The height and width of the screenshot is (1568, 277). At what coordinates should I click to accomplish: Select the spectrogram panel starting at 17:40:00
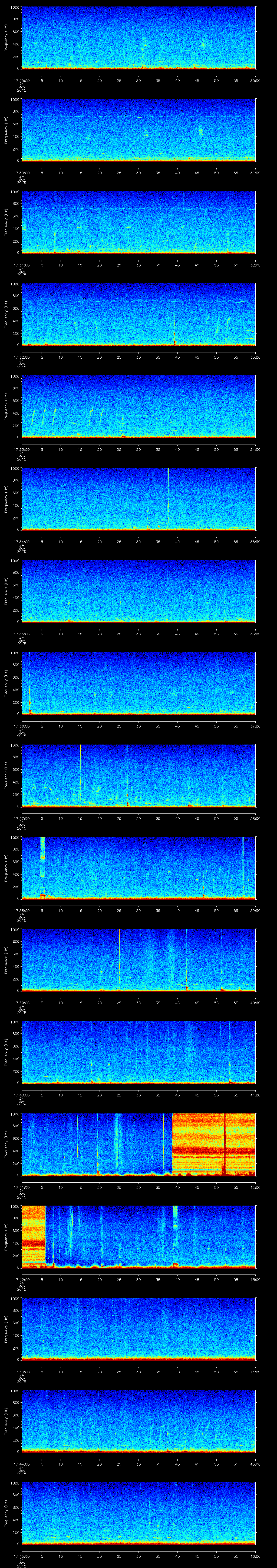(x=139, y=1052)
